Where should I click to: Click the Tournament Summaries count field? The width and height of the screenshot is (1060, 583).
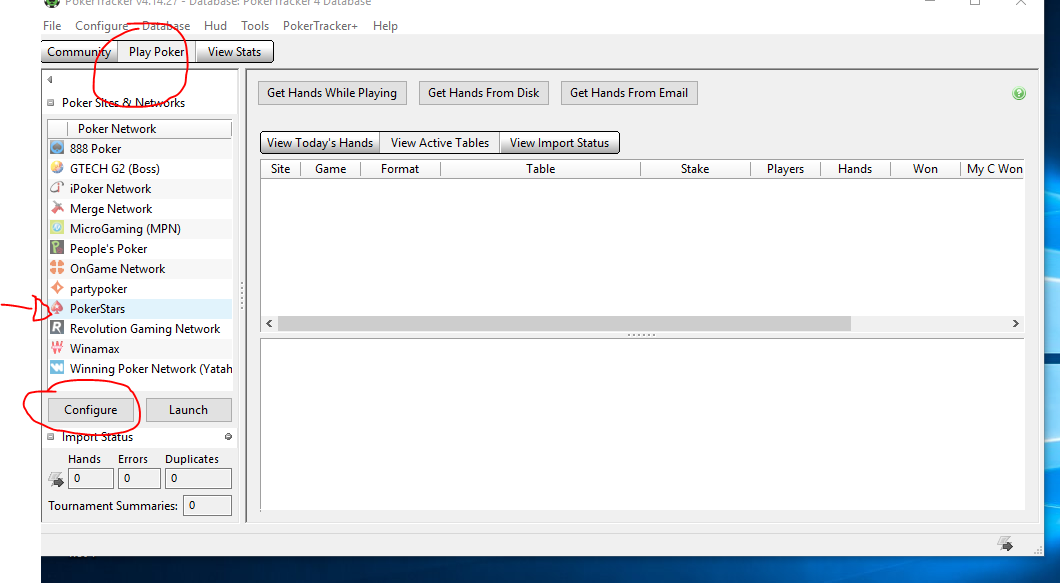pyautogui.click(x=208, y=506)
